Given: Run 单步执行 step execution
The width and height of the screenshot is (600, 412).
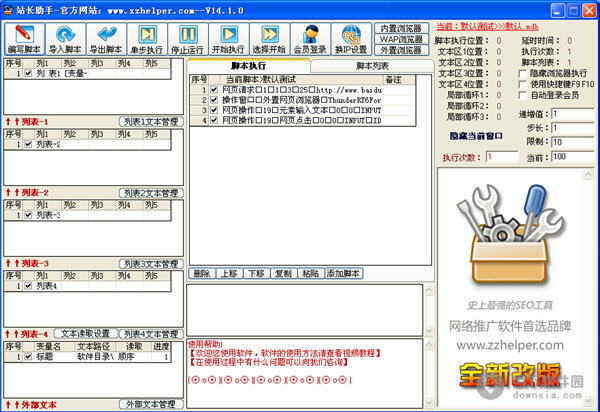Looking at the screenshot, I should (147, 39).
